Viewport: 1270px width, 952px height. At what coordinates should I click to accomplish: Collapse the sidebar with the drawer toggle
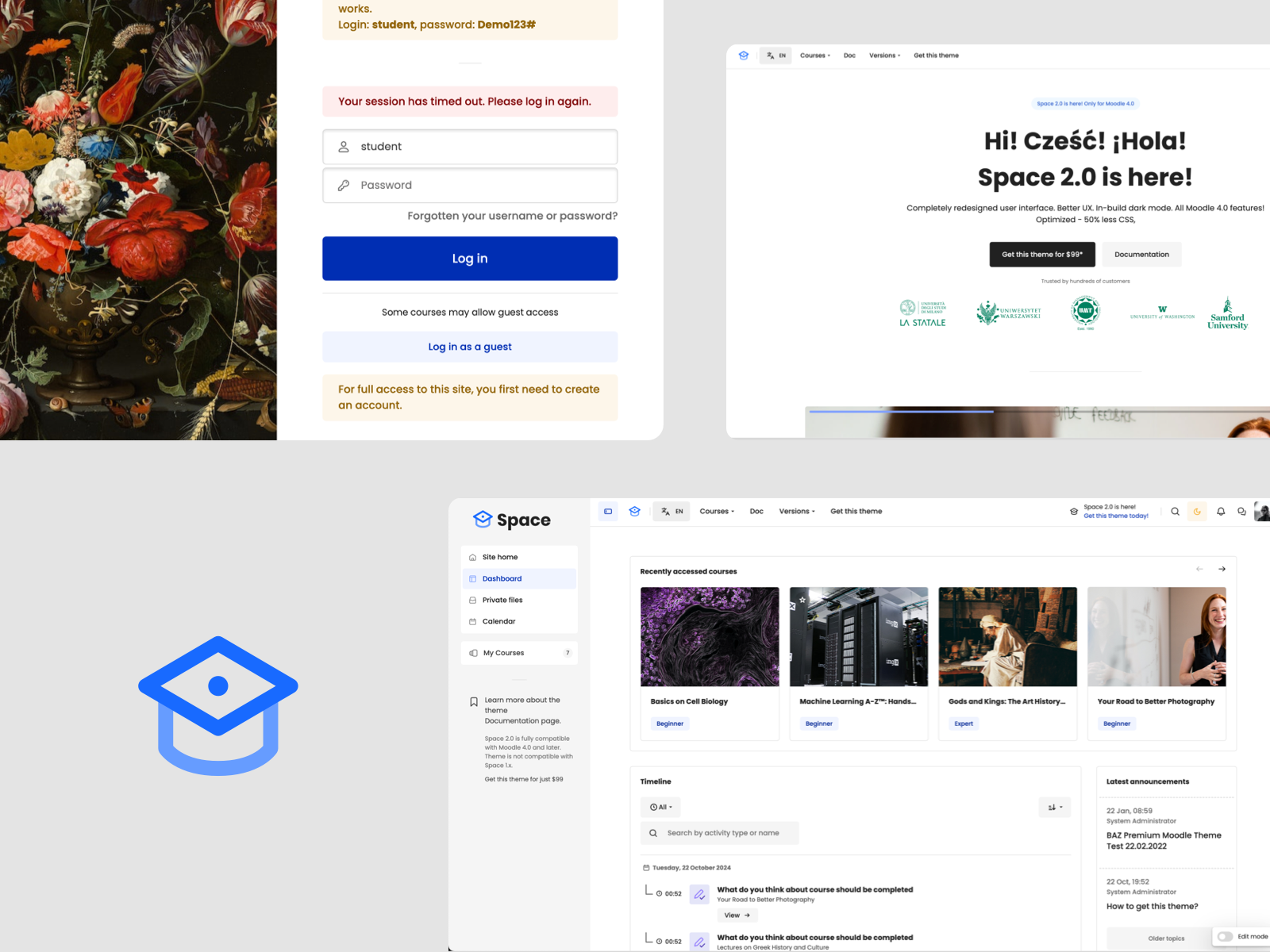coord(608,511)
